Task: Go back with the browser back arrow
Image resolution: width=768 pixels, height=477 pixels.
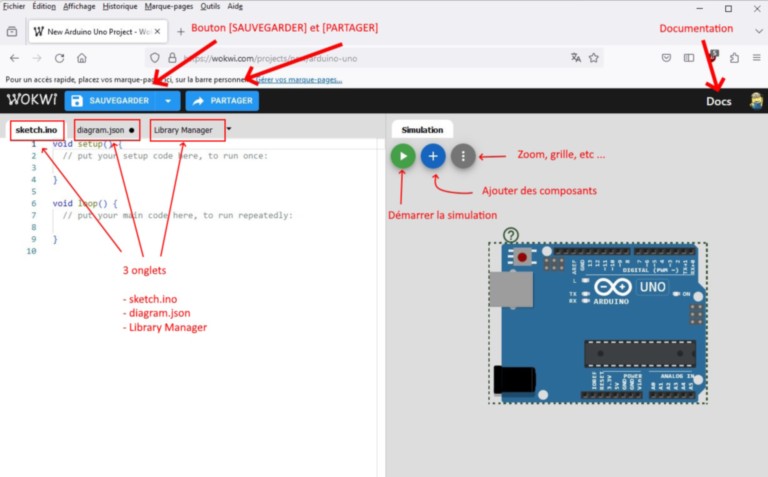Action: (x=14, y=58)
